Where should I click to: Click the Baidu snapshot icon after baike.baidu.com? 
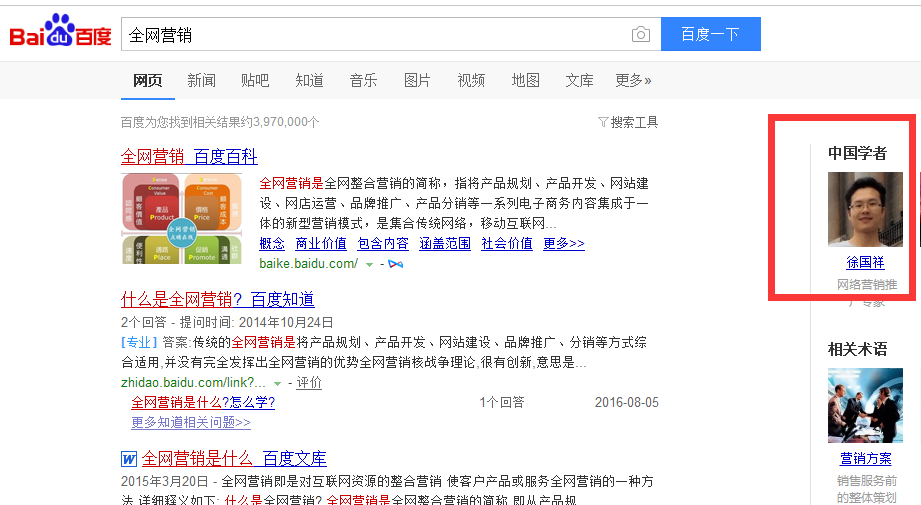[x=396, y=264]
